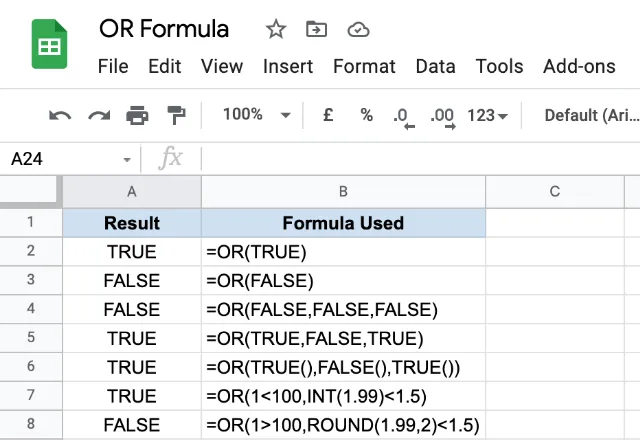Click the Undo arrow icon
Screen dimensions: 640x440
point(60,116)
